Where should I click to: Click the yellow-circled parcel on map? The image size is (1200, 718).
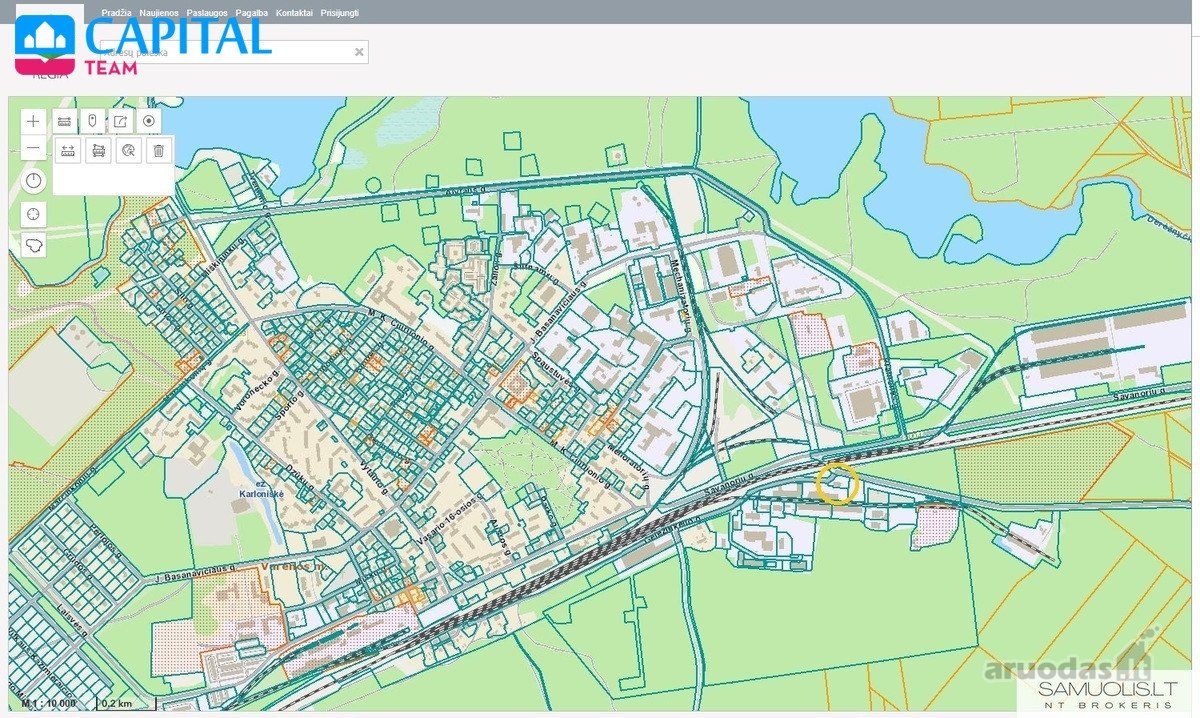(836, 484)
